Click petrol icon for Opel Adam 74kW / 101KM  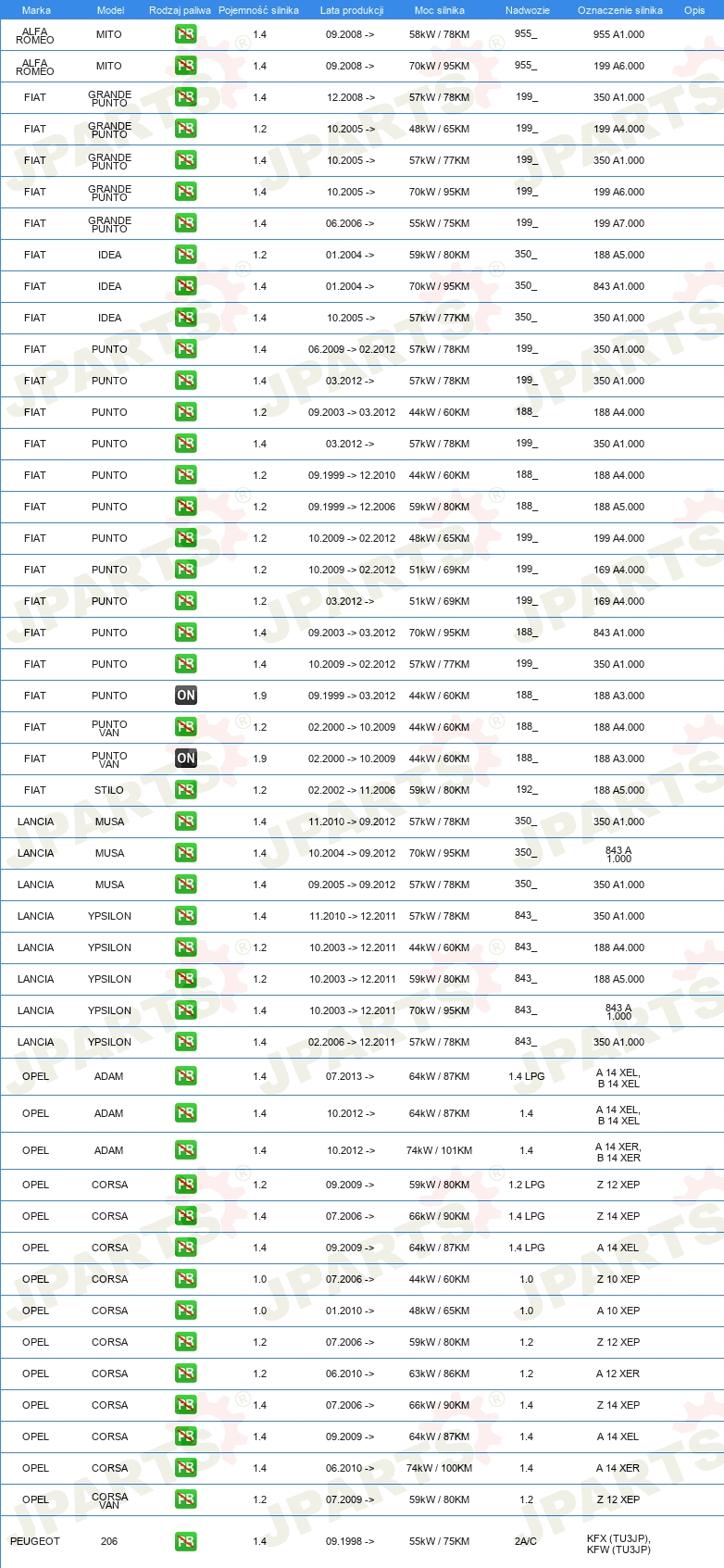point(186,1150)
